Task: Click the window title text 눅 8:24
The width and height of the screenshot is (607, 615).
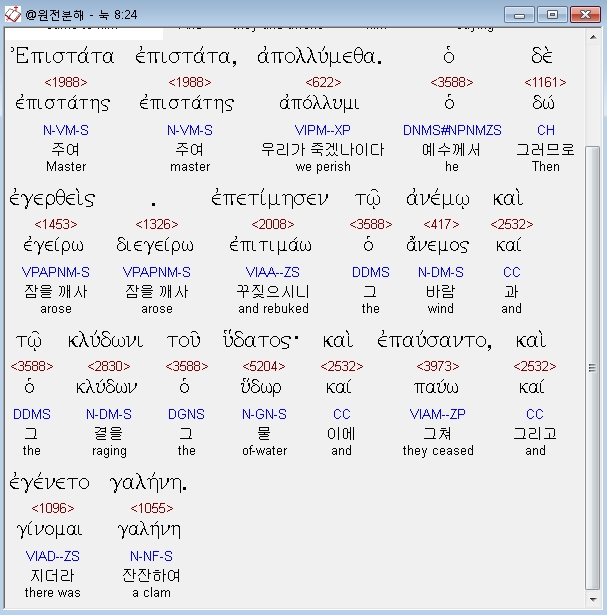Action: click(x=118, y=15)
